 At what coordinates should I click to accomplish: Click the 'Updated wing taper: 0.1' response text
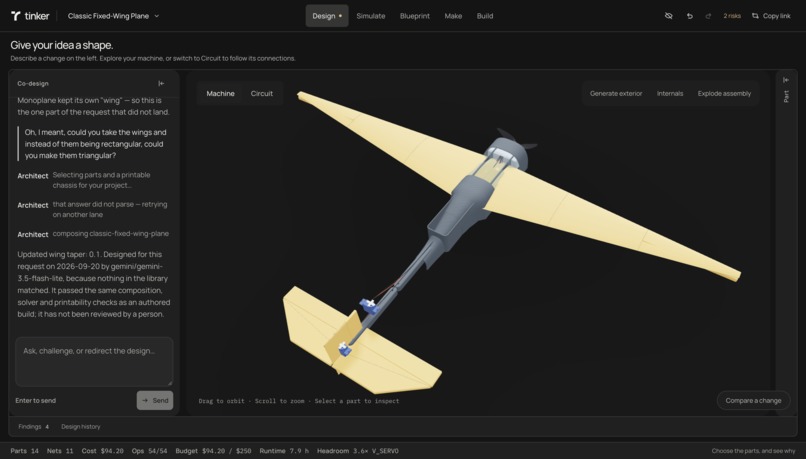tap(94, 284)
